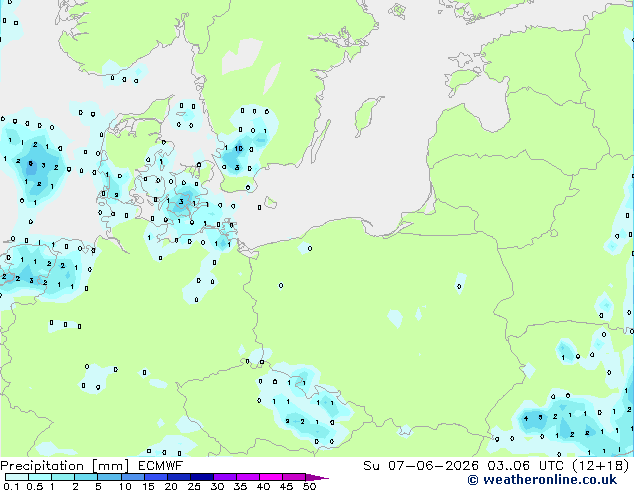Click the 30–35 mm purple legend swatch
Viewport: 634px width, 490px height.
coord(224,477)
